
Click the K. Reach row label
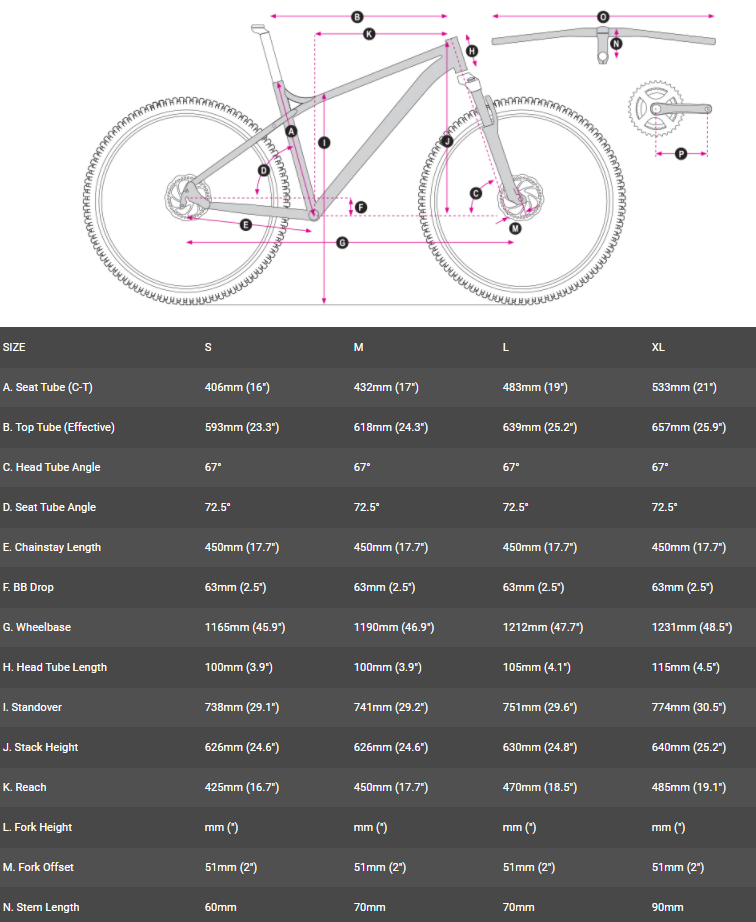pyautogui.click(x=25, y=787)
